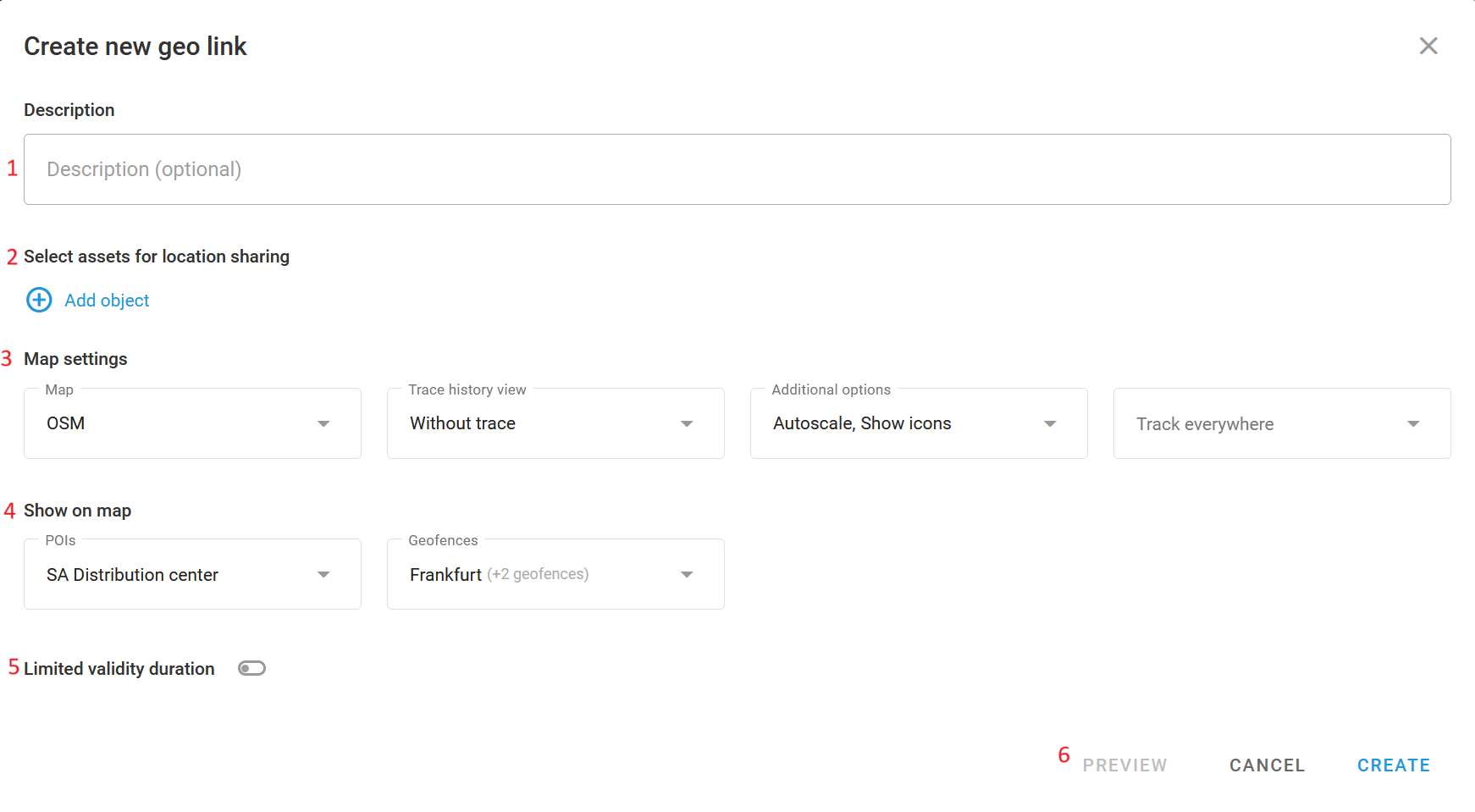Enable the Limited validity duration switch

[x=251, y=669]
